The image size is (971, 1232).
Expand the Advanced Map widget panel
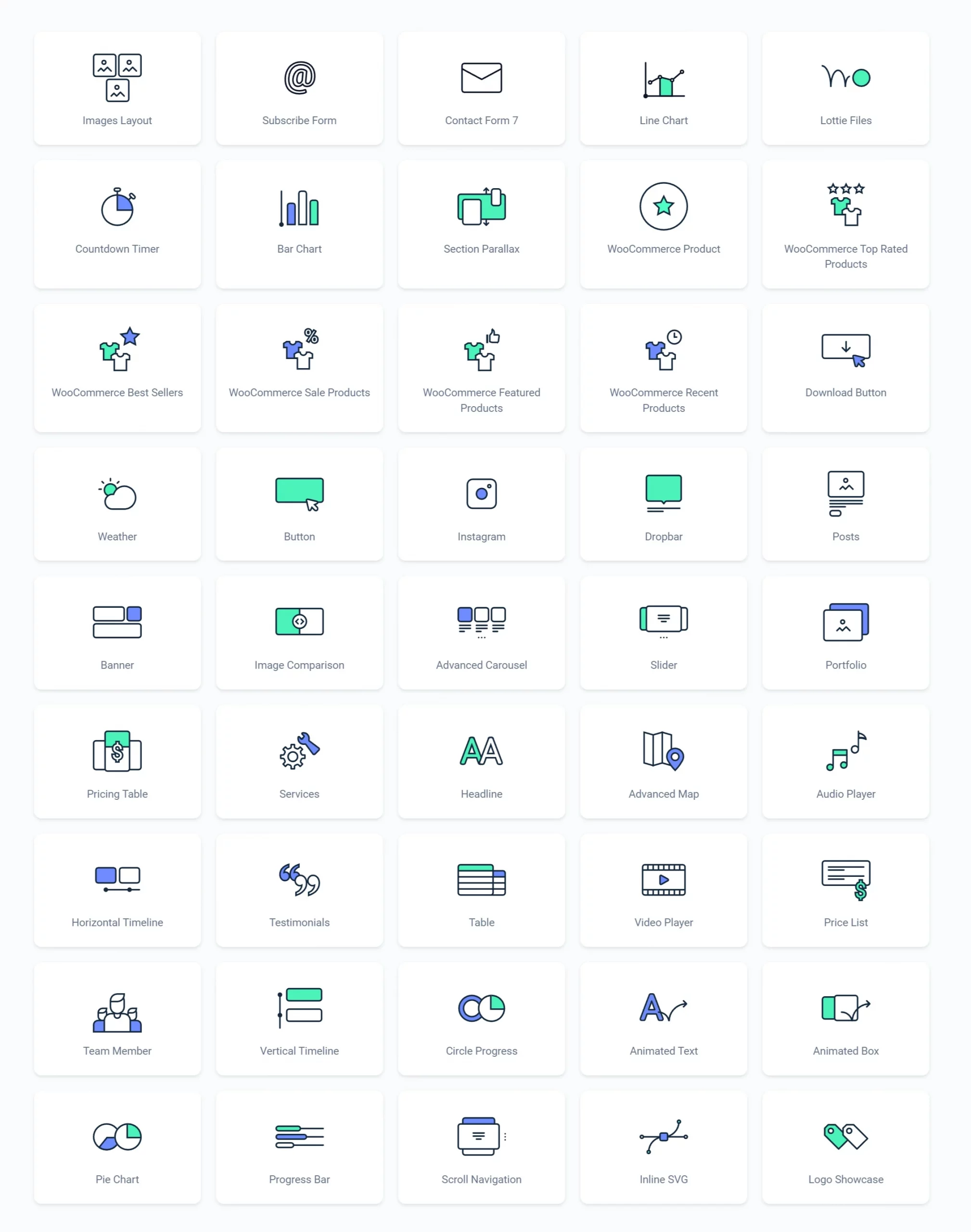pyautogui.click(x=663, y=761)
